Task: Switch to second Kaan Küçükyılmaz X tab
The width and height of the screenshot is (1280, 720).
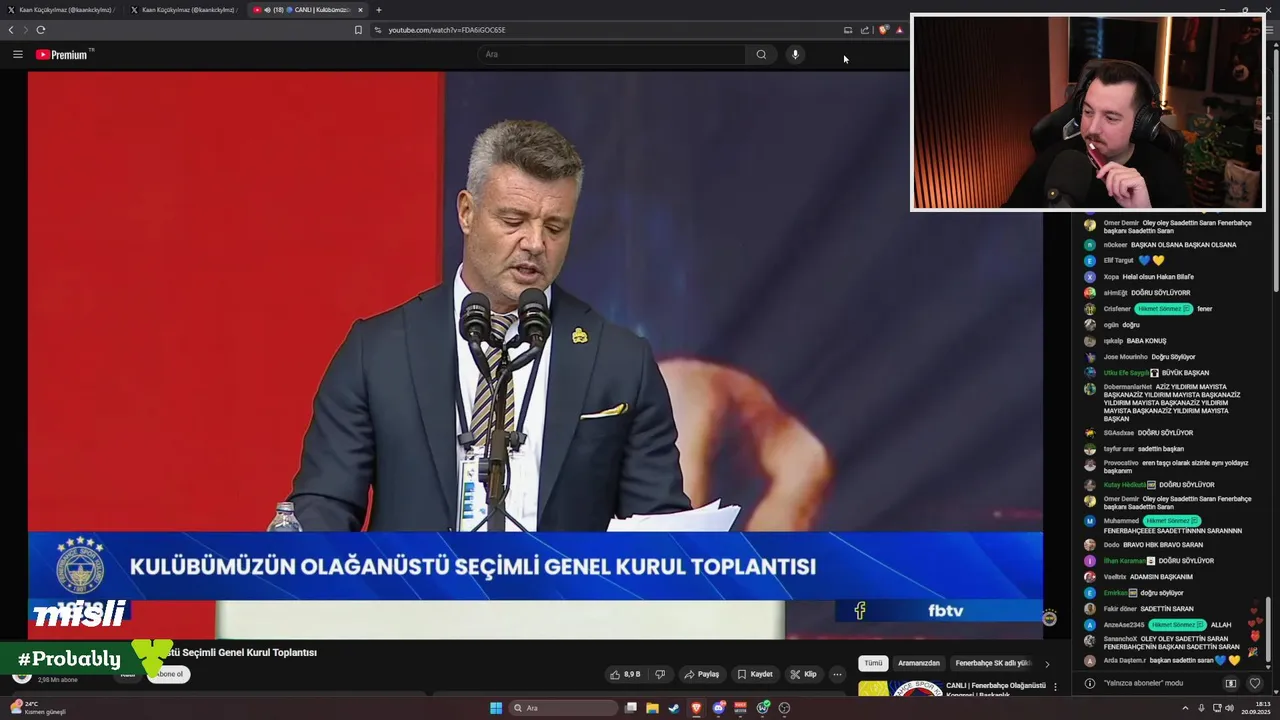Action: (x=184, y=10)
